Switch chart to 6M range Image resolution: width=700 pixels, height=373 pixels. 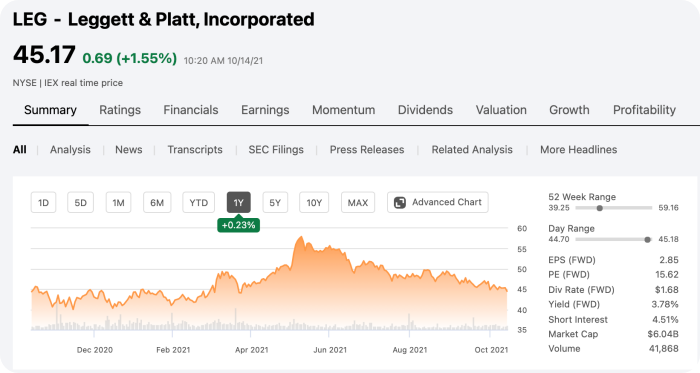[x=157, y=203]
